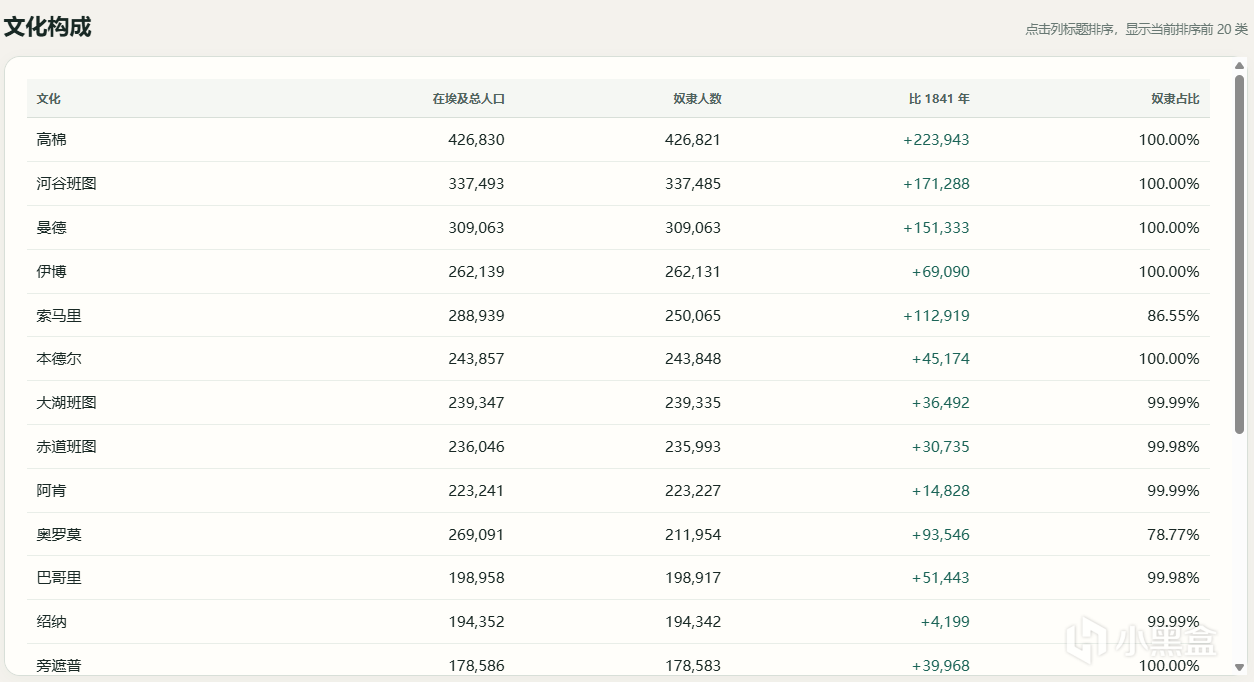Select the 曼德 culture name
Viewport: 1254px width, 682px height.
pos(52,228)
